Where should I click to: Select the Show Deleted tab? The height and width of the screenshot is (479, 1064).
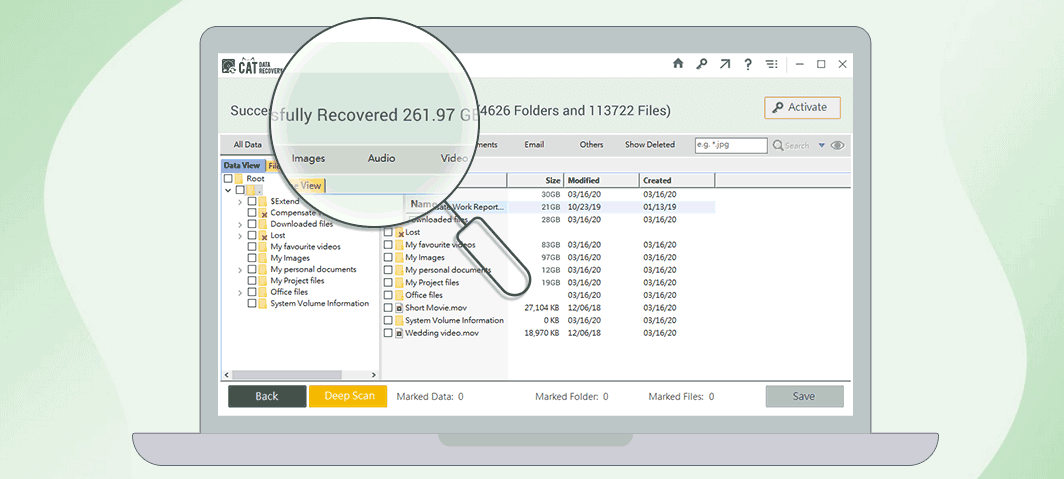[x=650, y=145]
